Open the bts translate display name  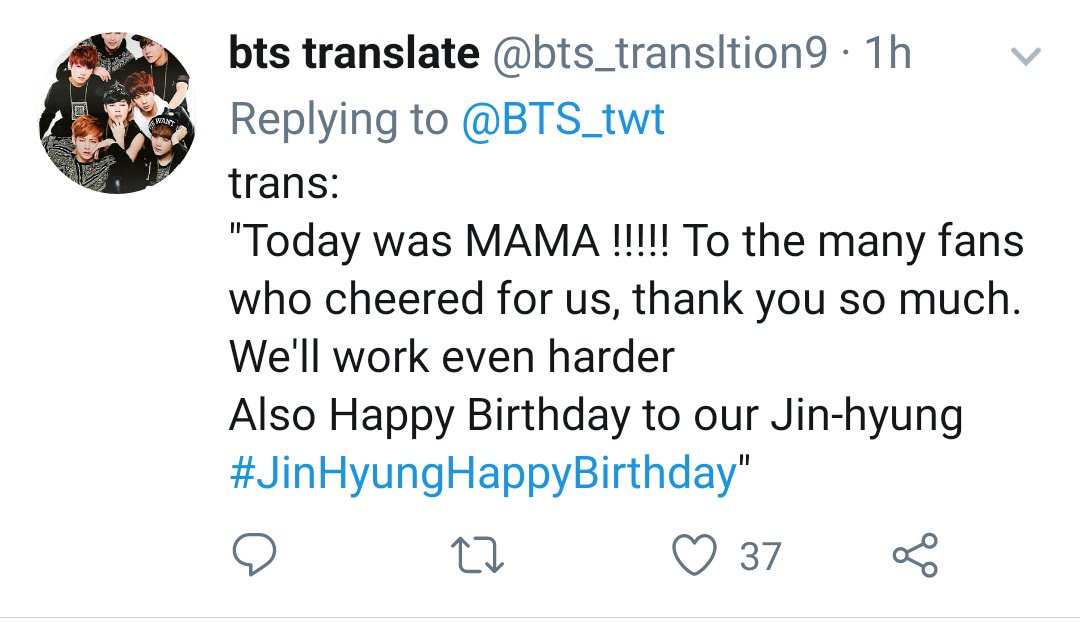(x=354, y=54)
